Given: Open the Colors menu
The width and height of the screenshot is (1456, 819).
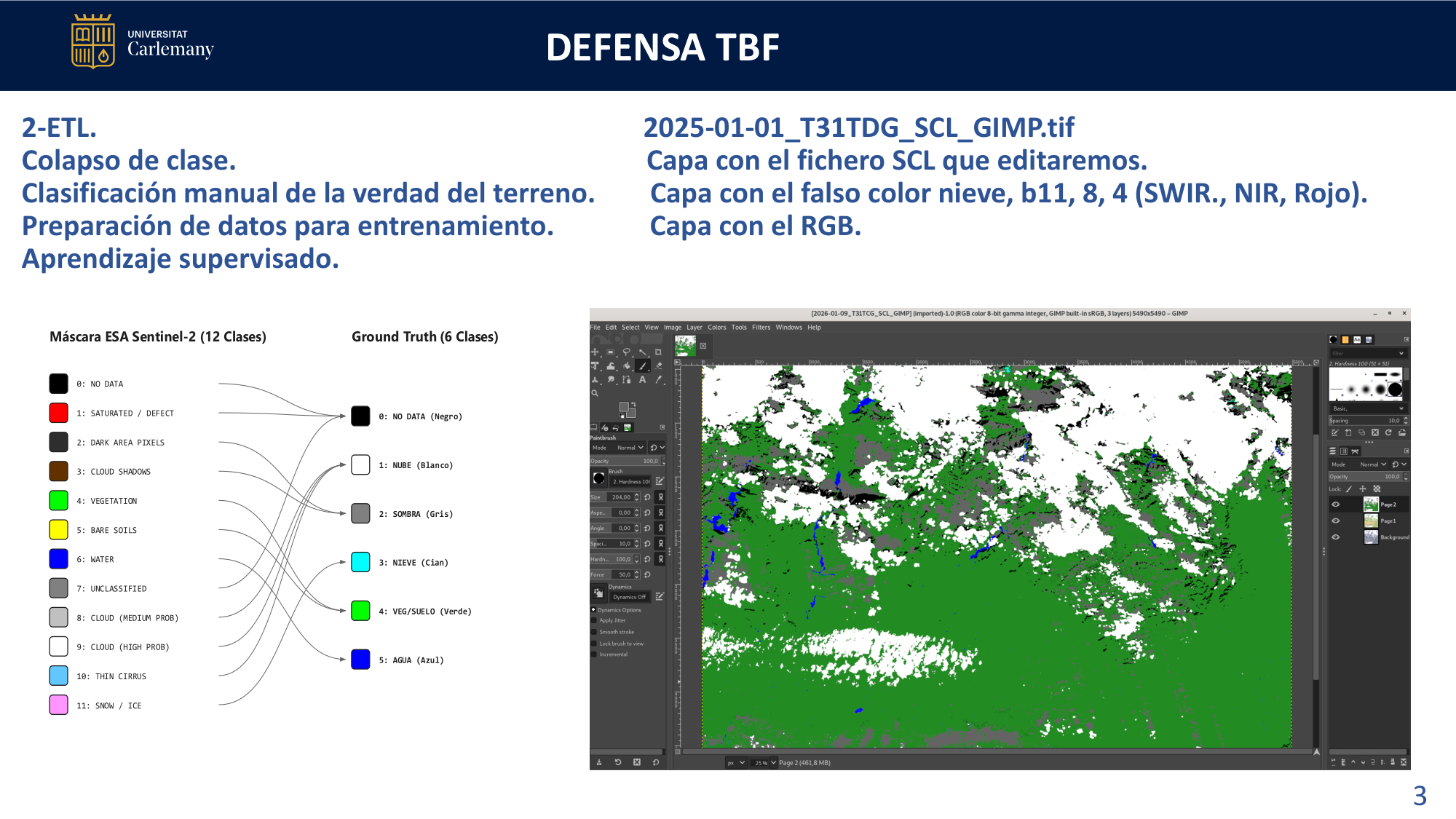Looking at the screenshot, I should point(716,328).
